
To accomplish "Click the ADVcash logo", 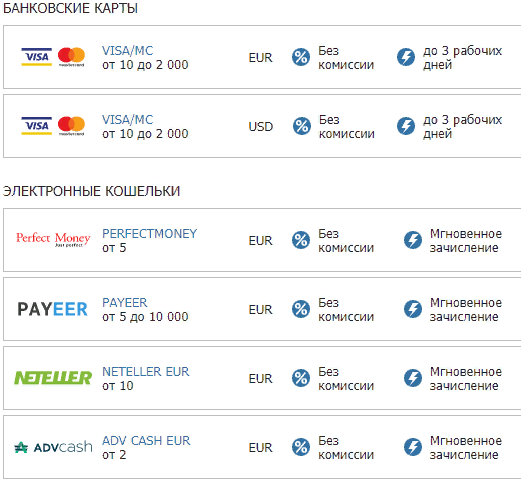I will [x=53, y=447].
